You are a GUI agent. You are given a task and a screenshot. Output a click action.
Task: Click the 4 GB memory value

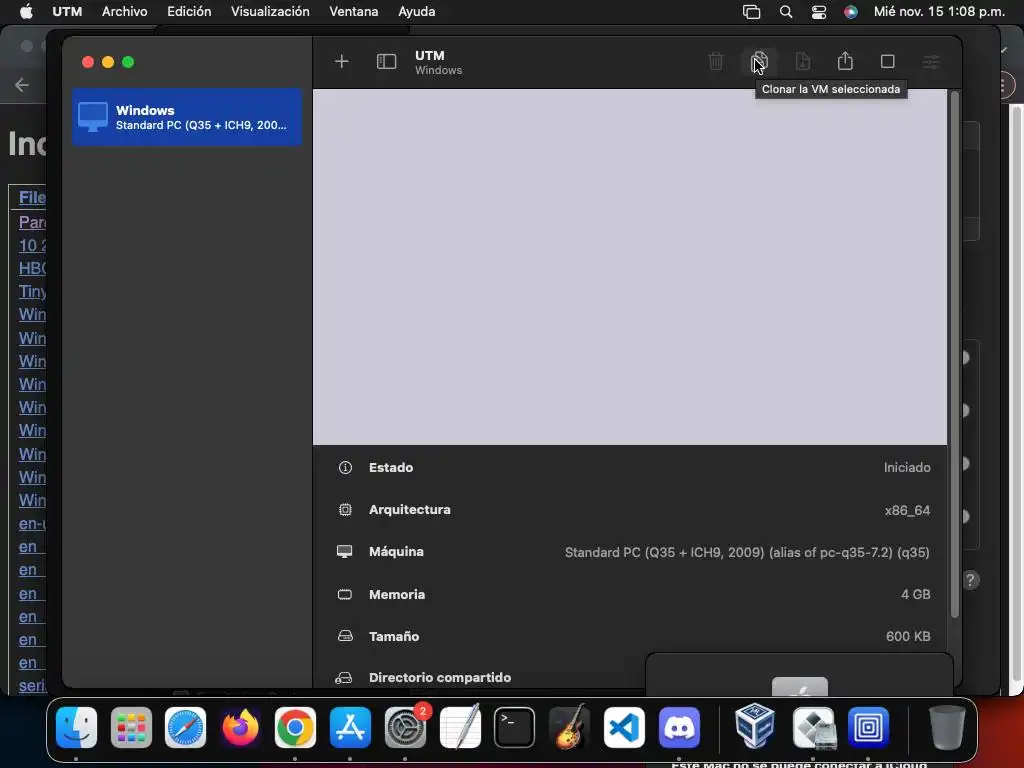[916, 594]
